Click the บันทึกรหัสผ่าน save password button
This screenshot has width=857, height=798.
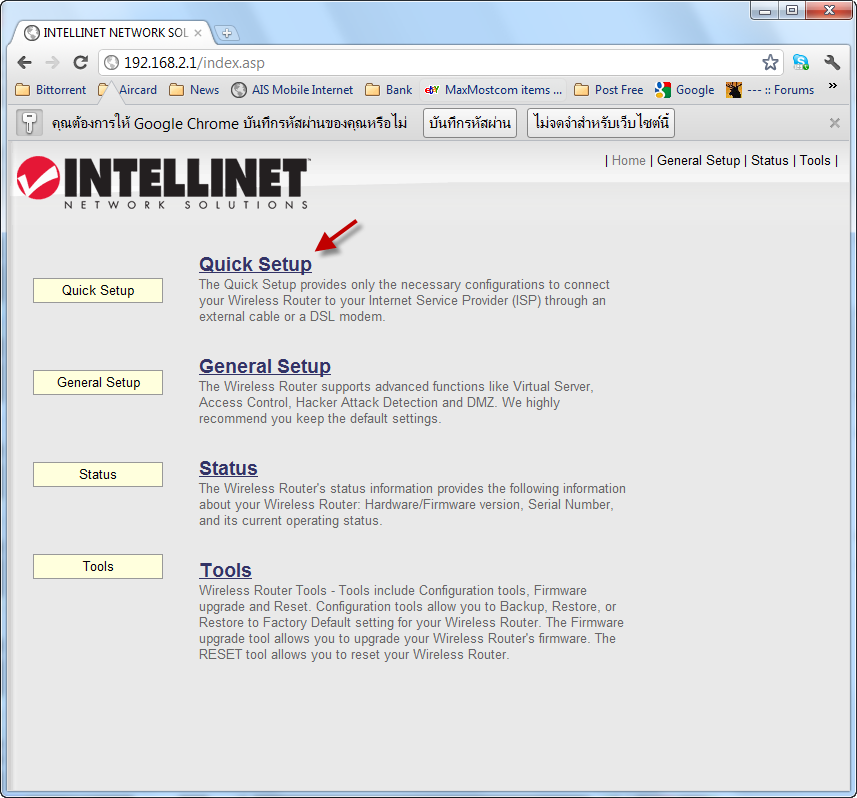click(x=469, y=123)
